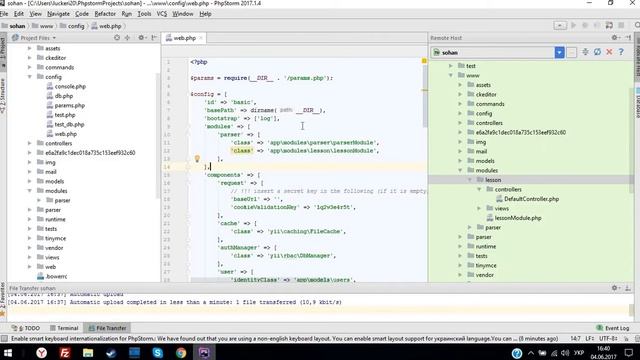The image size is (640, 360).
Task: Click the scroll-from-source target icon
Action: 117,38
